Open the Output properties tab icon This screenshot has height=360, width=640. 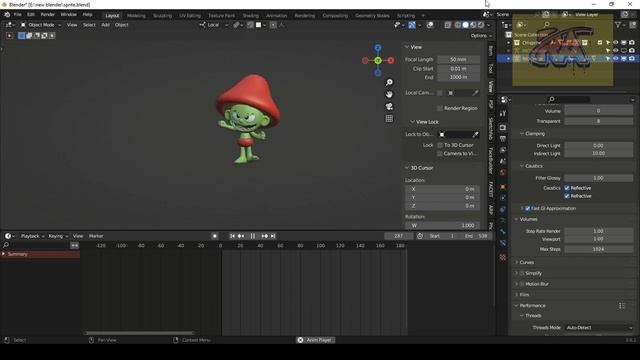[503, 139]
